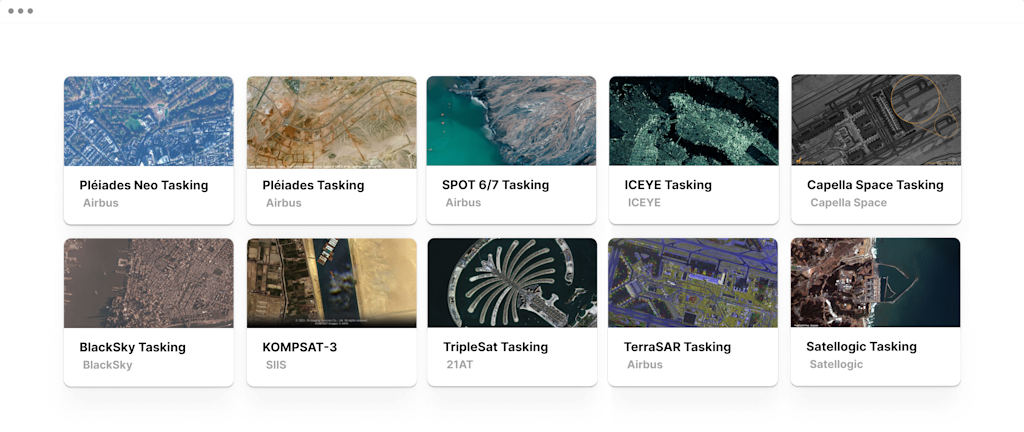
Task: Open the TripleSat Tasking palm island thumbnail
Action: coord(512,283)
